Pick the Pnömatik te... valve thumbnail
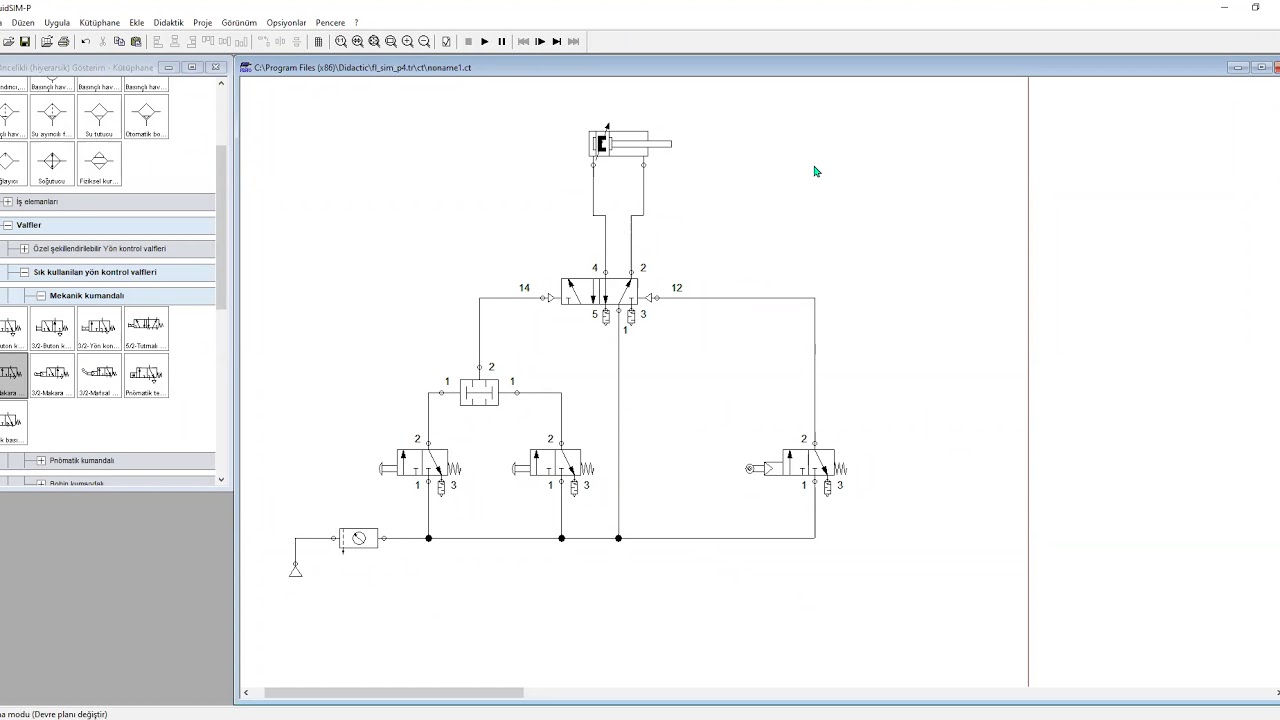The height and width of the screenshot is (720, 1280). click(146, 376)
